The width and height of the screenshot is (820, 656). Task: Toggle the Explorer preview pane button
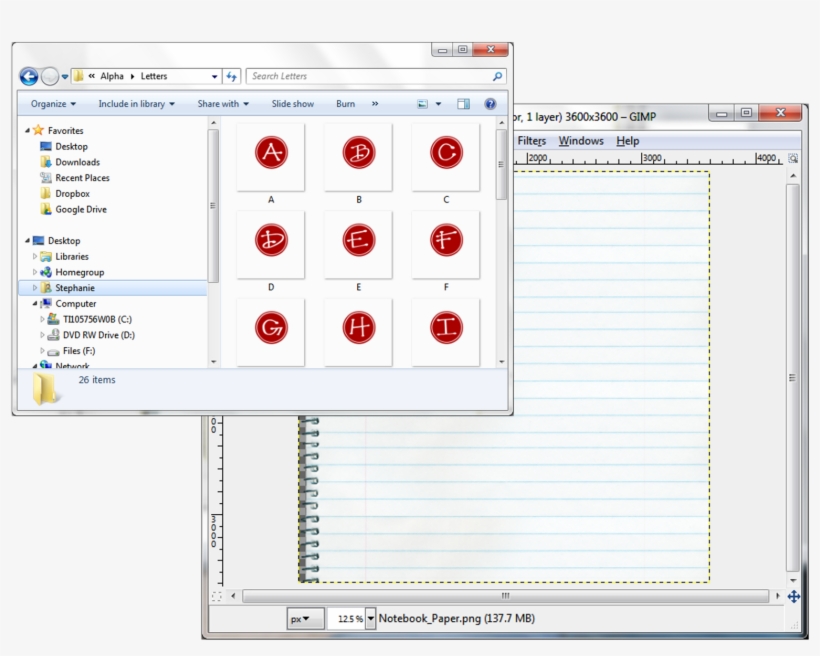click(x=463, y=104)
